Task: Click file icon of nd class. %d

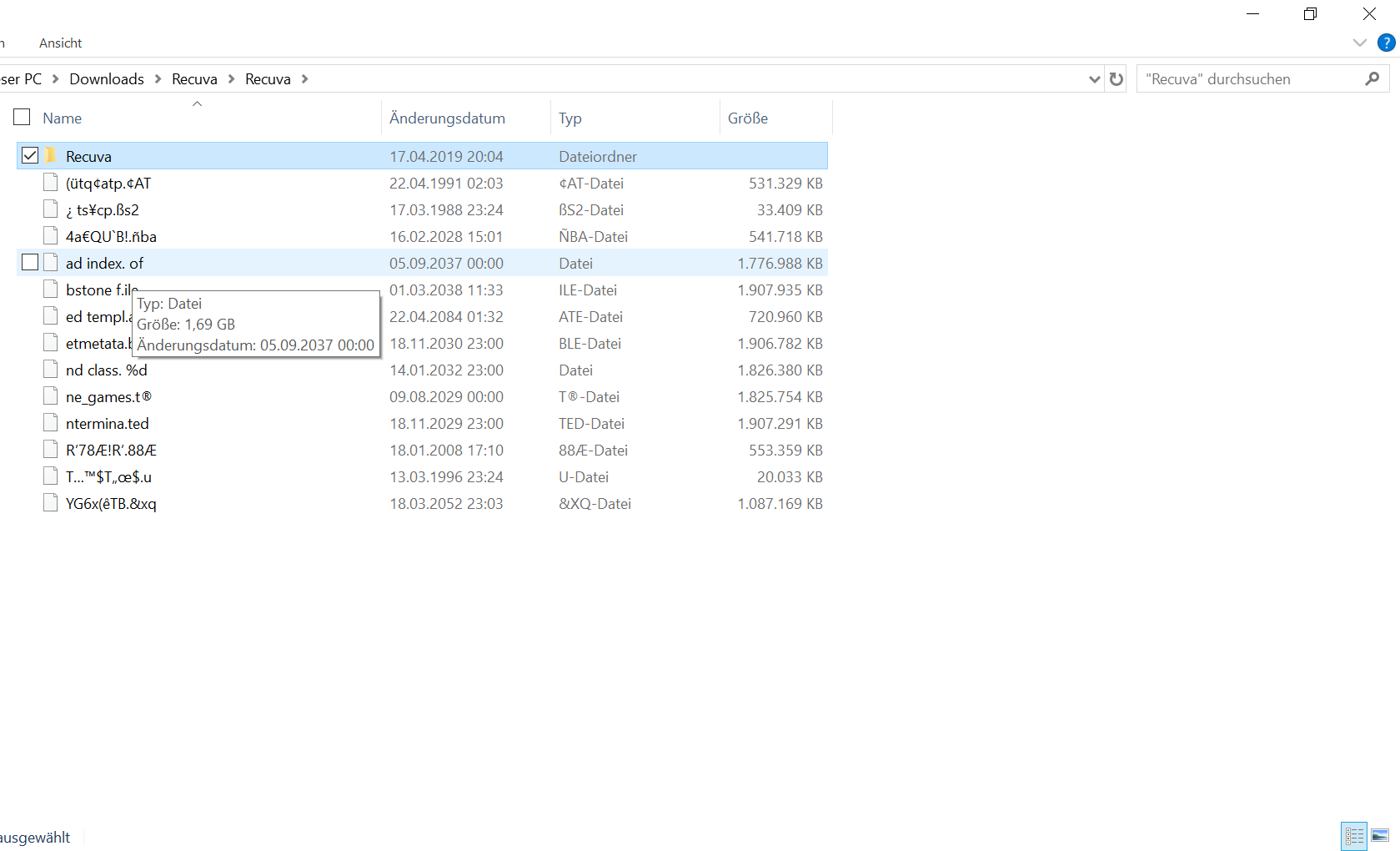Action: point(51,370)
